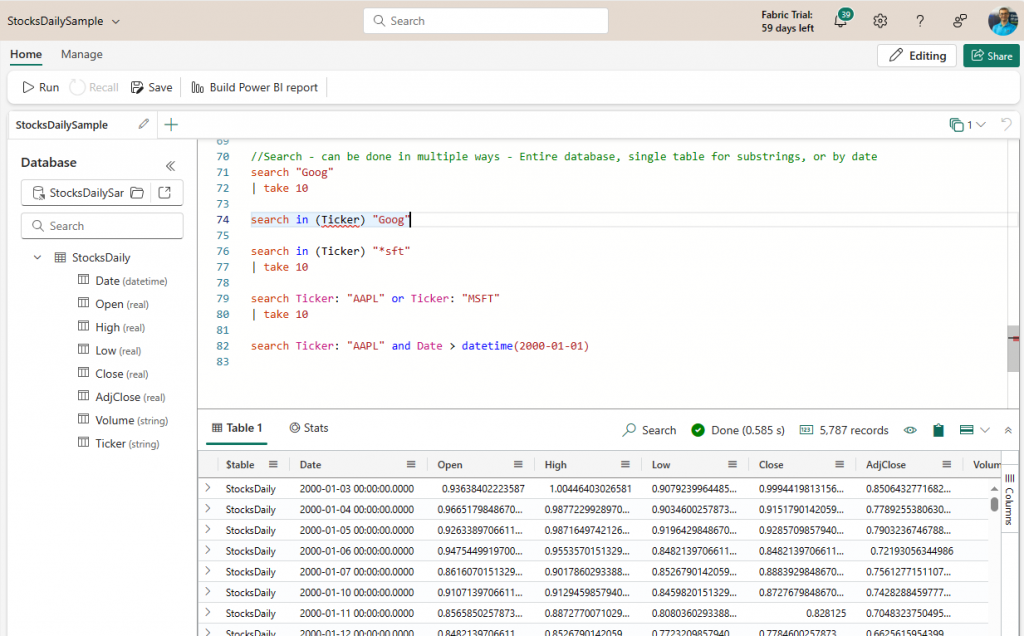Switch to the Manage tab
1024x636 pixels.
tap(81, 54)
